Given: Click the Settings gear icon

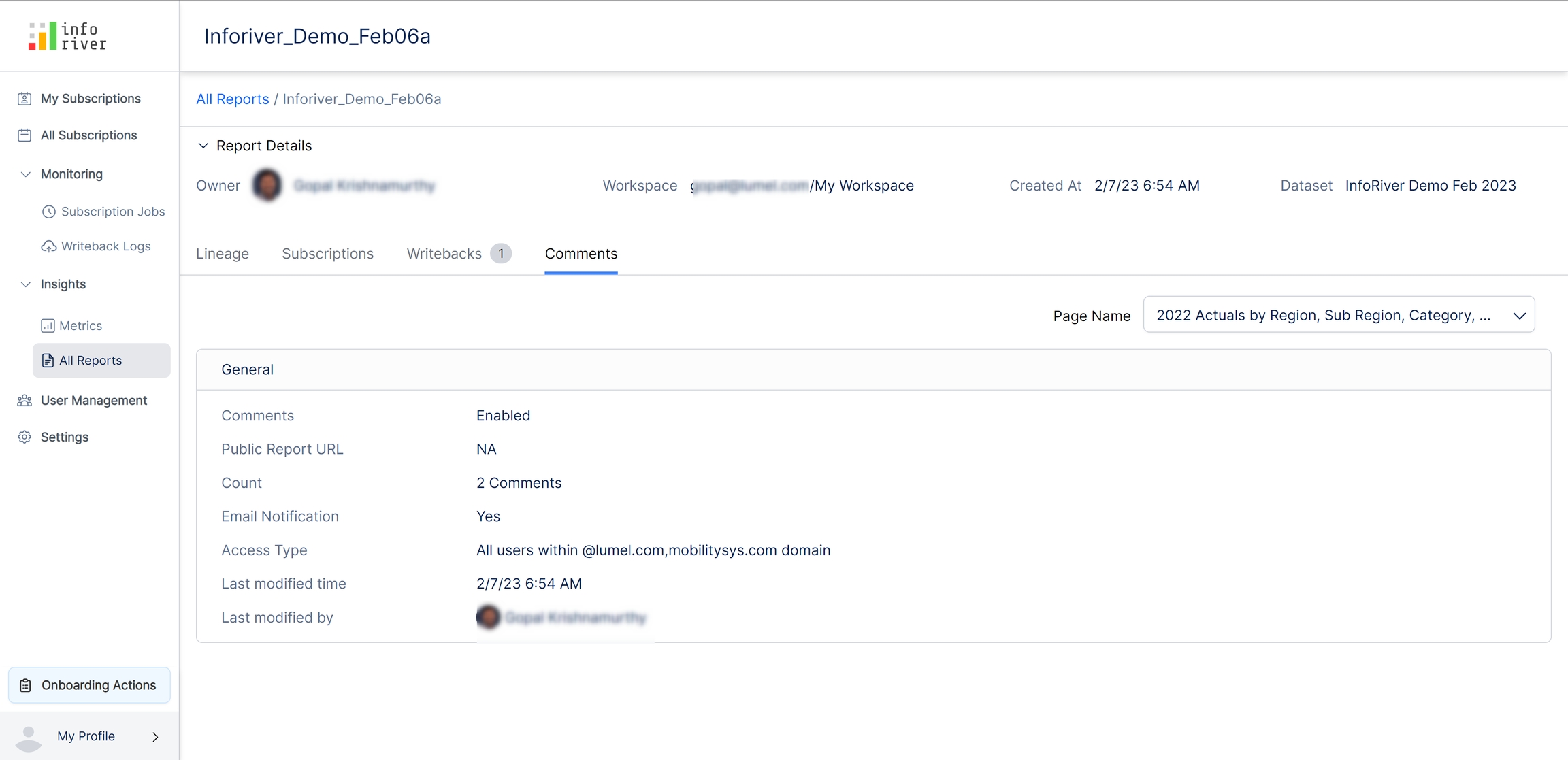Looking at the screenshot, I should pos(24,437).
